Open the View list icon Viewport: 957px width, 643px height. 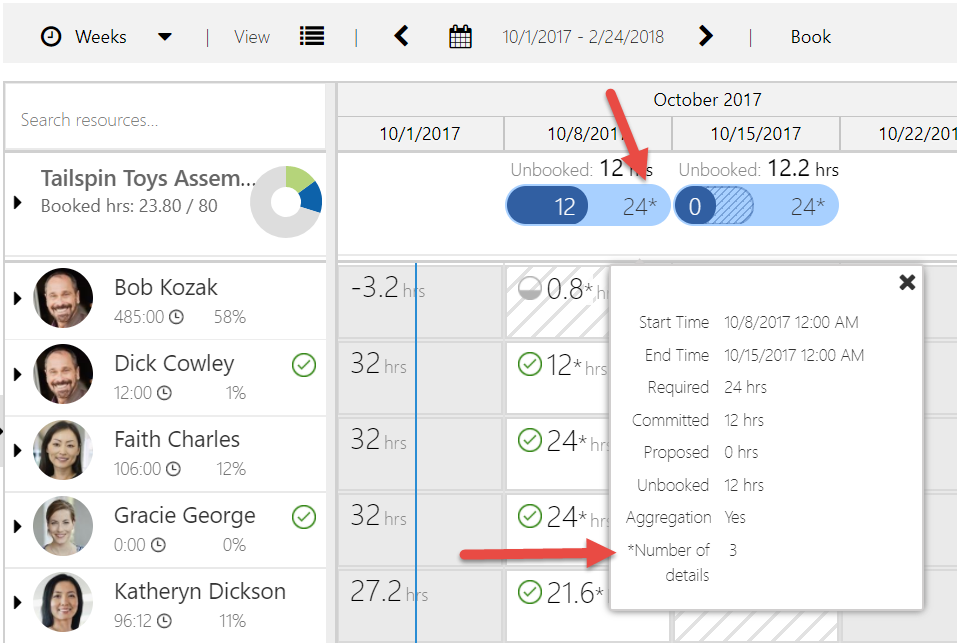coord(311,36)
